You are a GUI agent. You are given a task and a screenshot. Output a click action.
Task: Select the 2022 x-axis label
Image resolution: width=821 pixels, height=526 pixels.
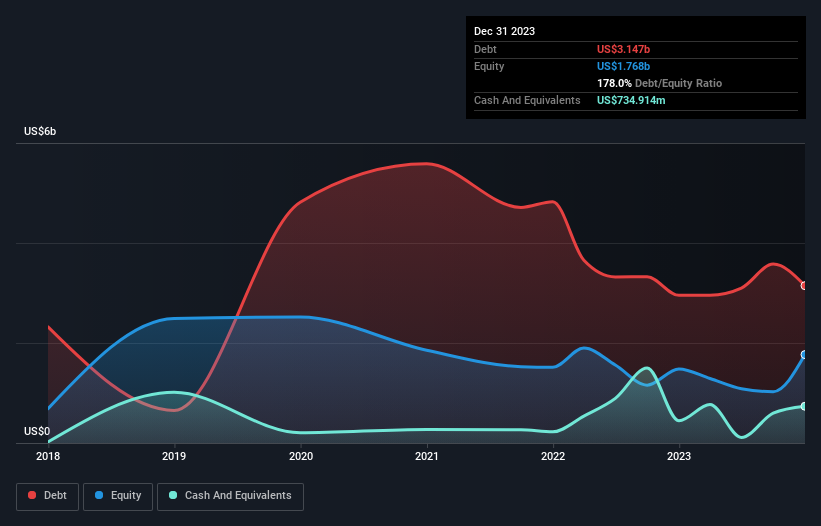[553, 456]
